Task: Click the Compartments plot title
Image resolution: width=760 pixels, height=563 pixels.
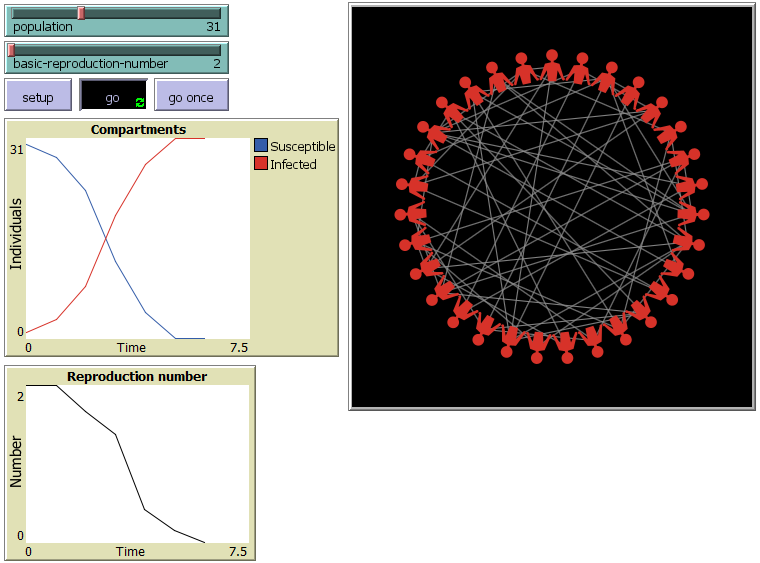Action: point(138,129)
